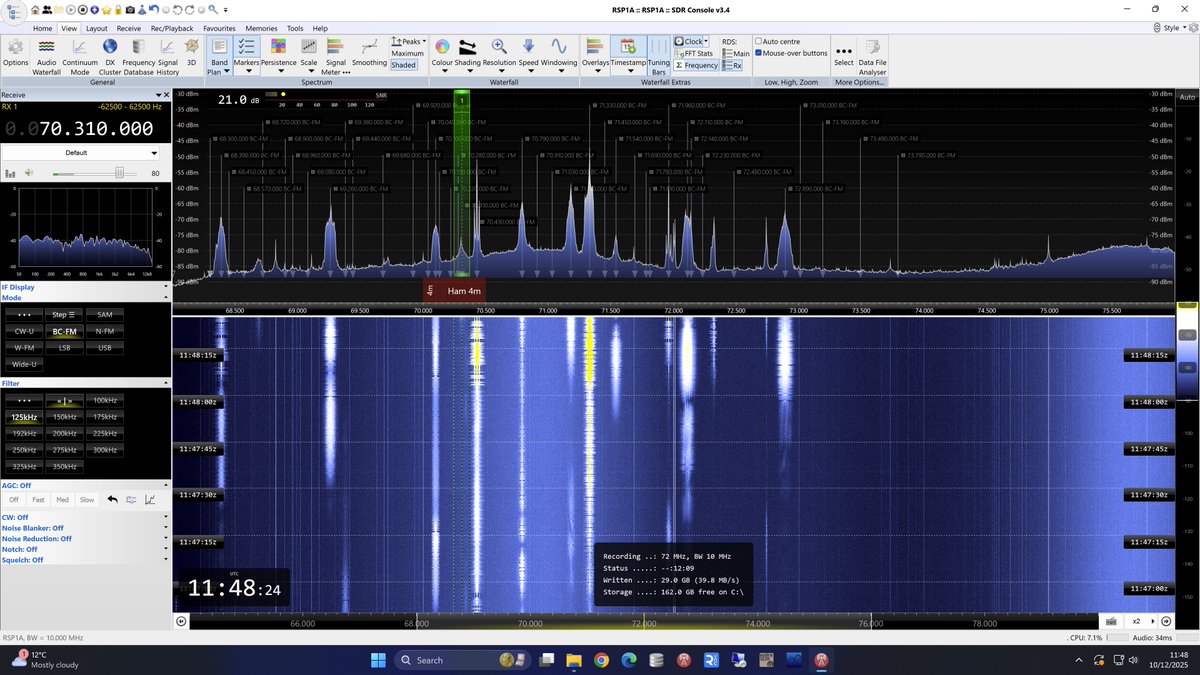
Task: Open File Explorer from the taskbar
Action: (x=574, y=660)
